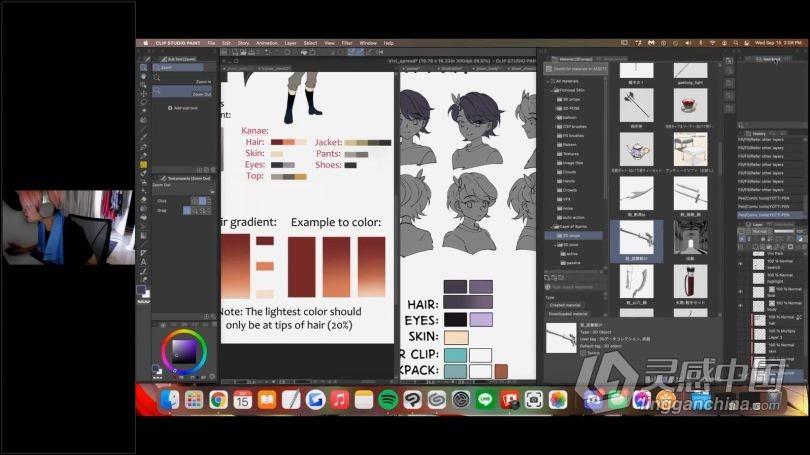Toggle visibility of the body layer
This screenshot has height=455, width=810.
click(740, 306)
